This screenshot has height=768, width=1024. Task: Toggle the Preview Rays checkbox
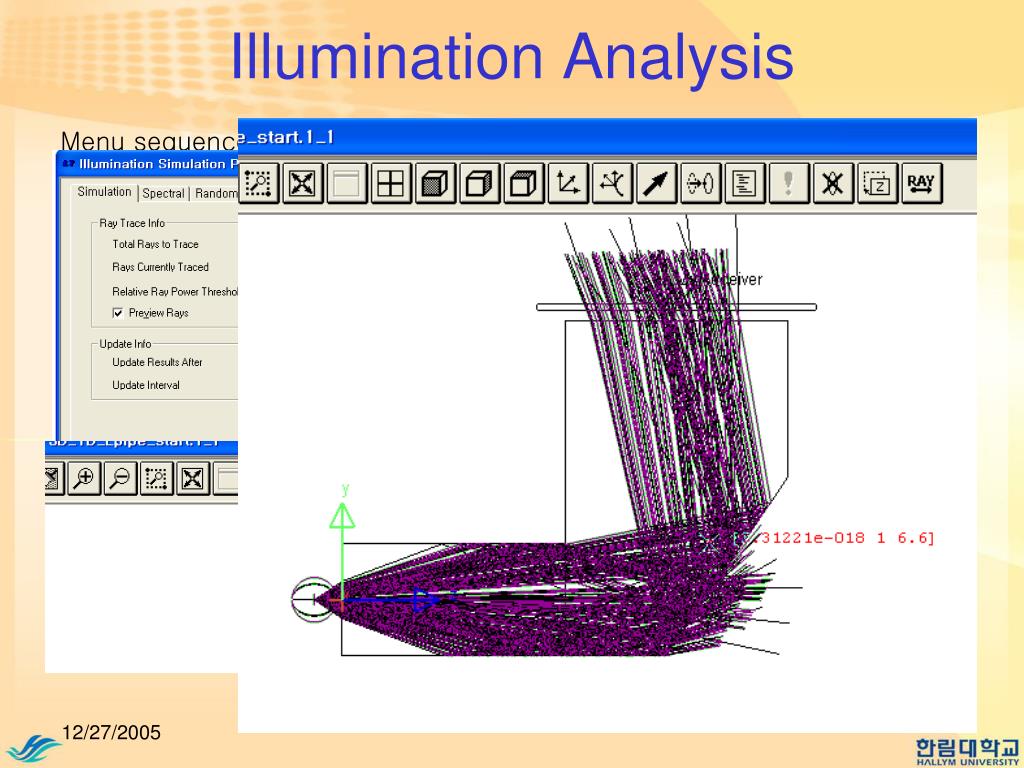tap(118, 313)
